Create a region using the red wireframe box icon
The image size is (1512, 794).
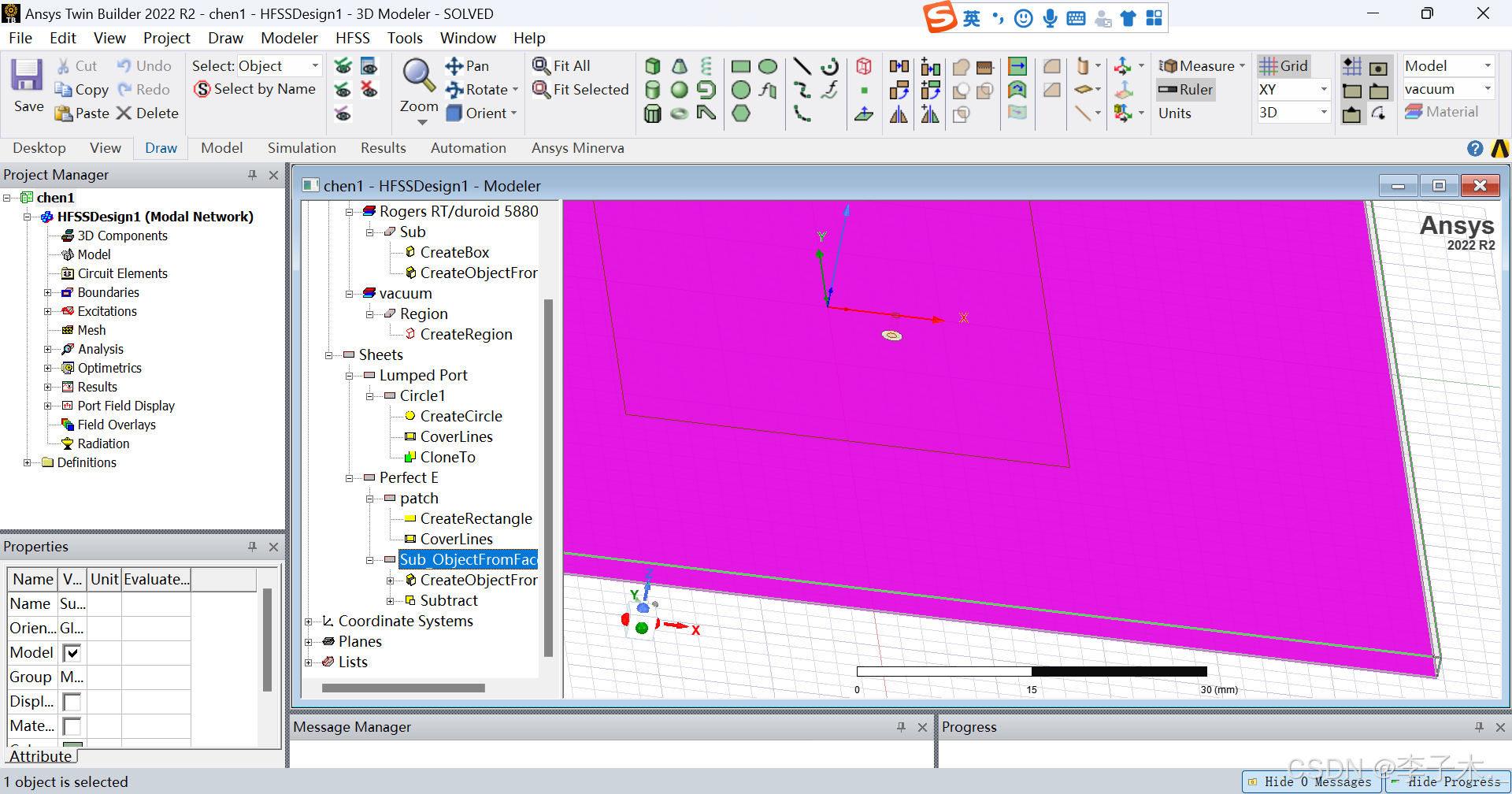pos(864,66)
